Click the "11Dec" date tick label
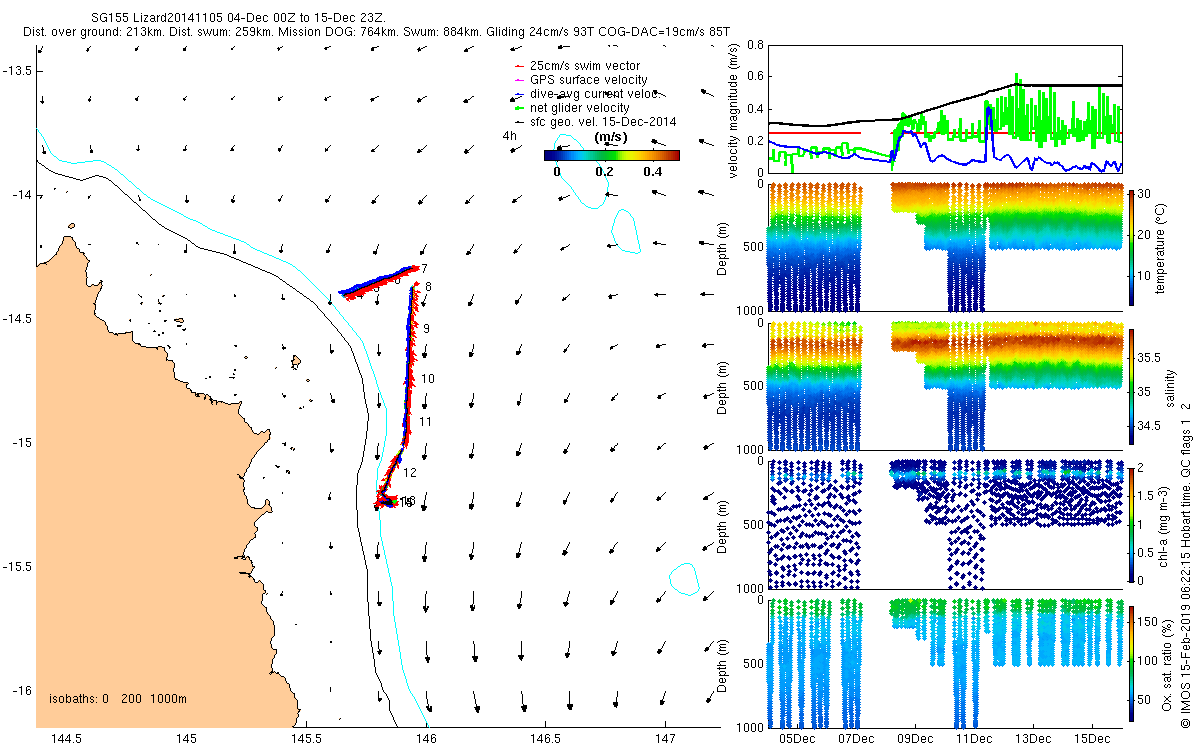Viewport: 1200px width, 750px height. pyautogui.click(x=974, y=739)
